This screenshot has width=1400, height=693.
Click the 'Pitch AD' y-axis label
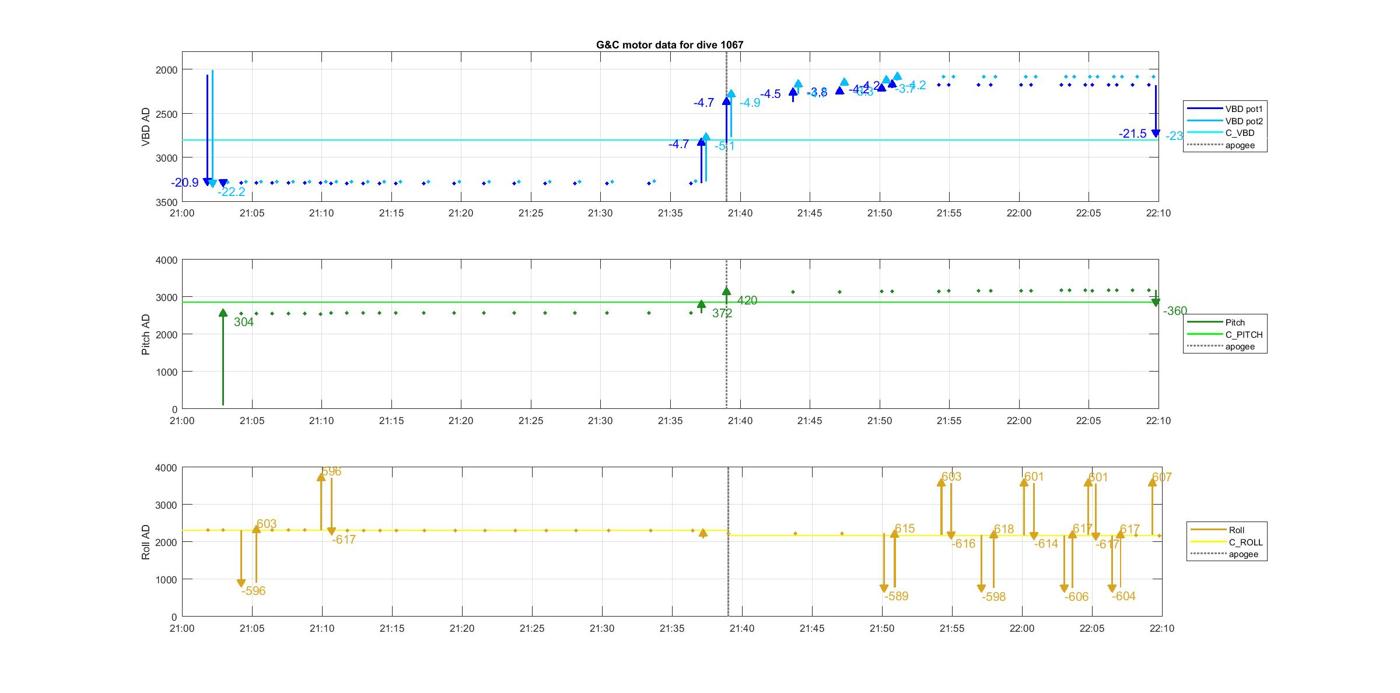coord(146,334)
